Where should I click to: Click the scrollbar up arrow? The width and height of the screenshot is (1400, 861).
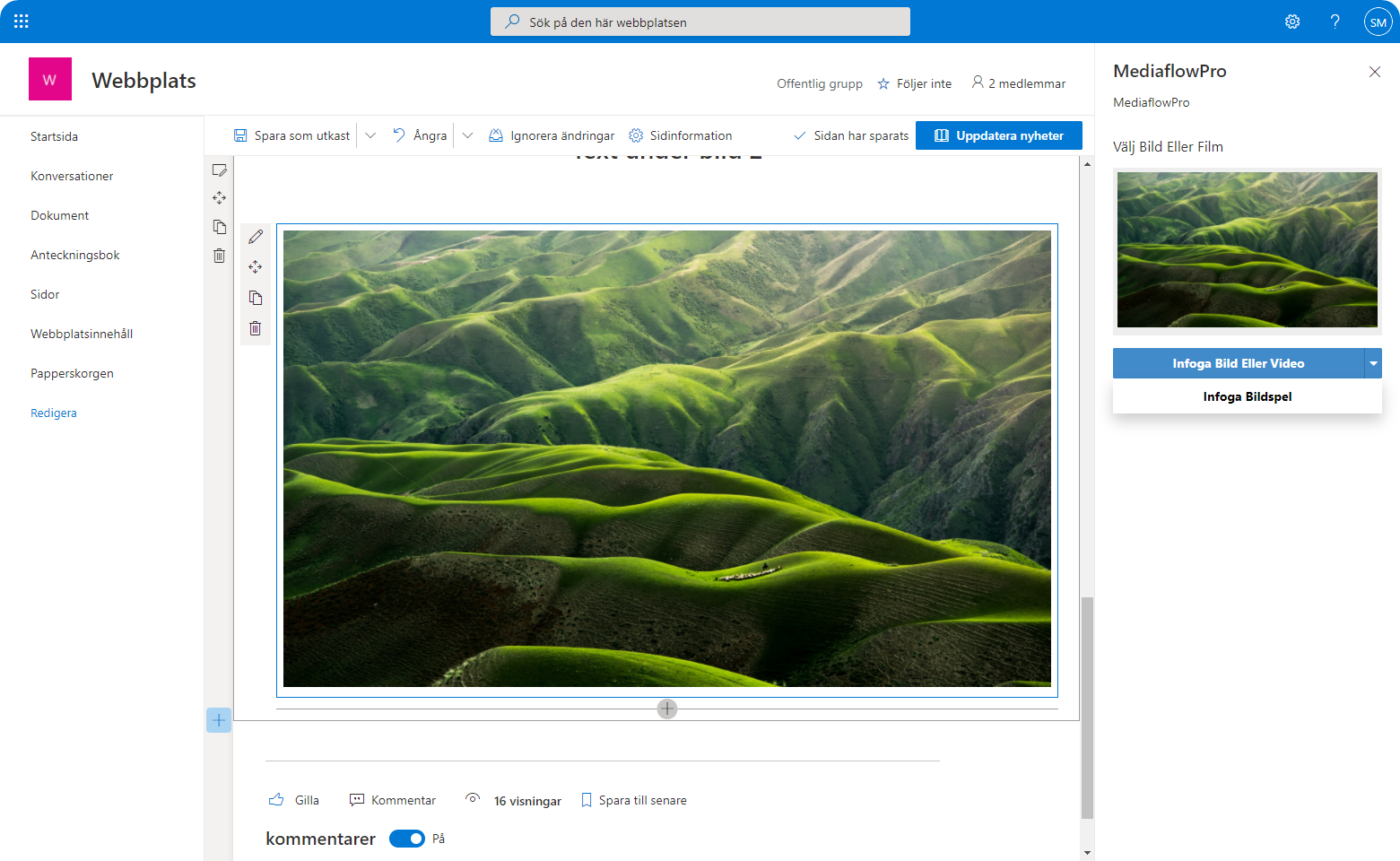point(1087,164)
